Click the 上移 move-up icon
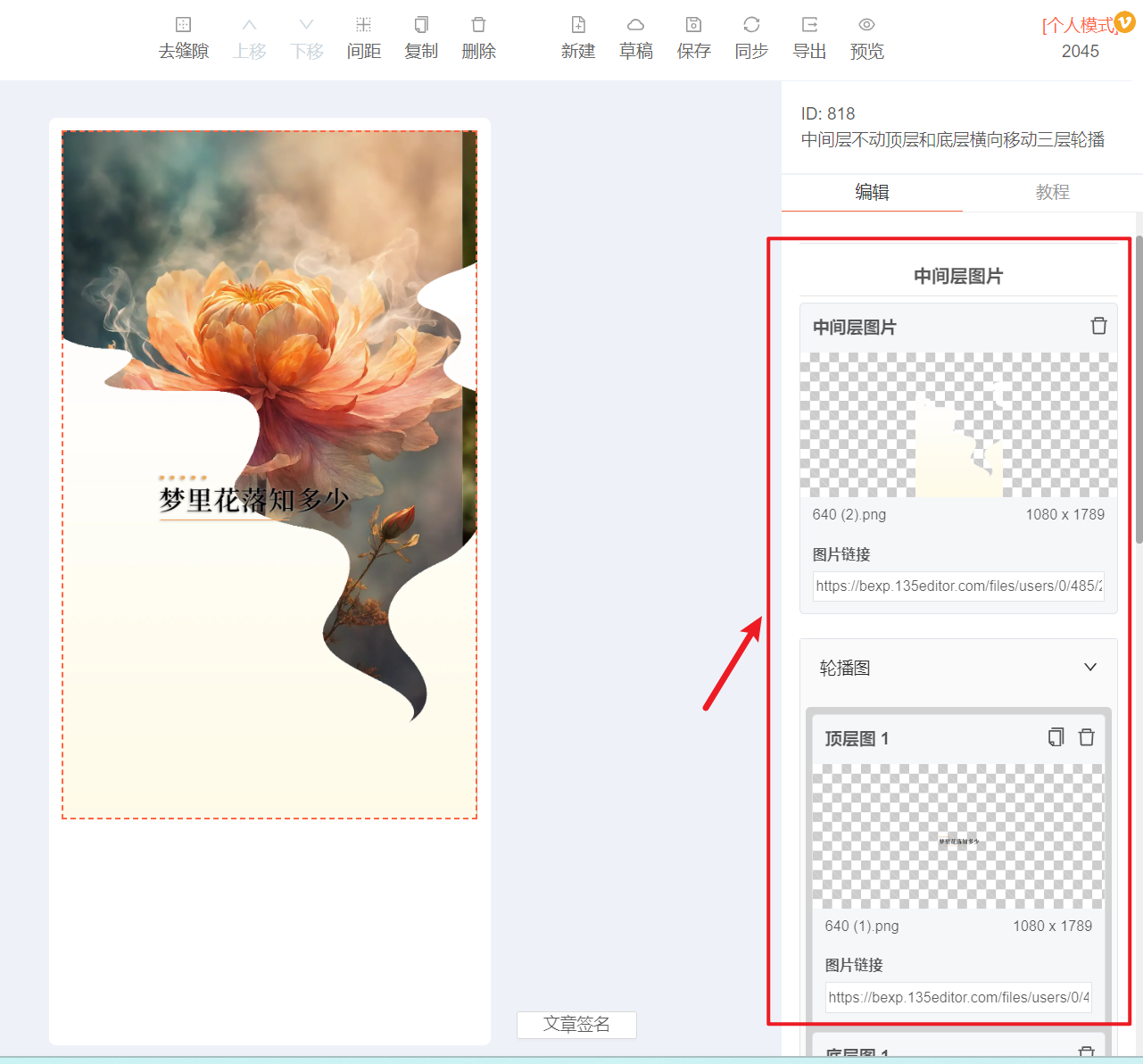Viewport: 1143px width, 1064px height. pyautogui.click(x=250, y=25)
